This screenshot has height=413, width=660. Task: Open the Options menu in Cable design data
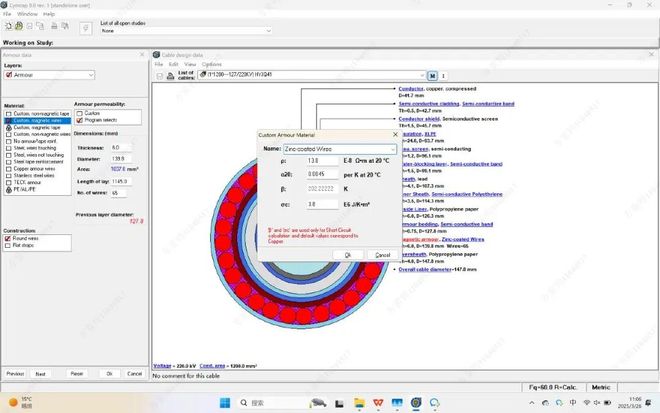coord(211,64)
